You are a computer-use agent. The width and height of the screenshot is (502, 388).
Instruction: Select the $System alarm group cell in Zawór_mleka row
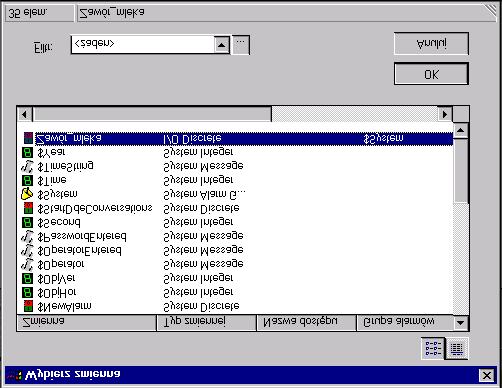pyautogui.click(x=383, y=138)
